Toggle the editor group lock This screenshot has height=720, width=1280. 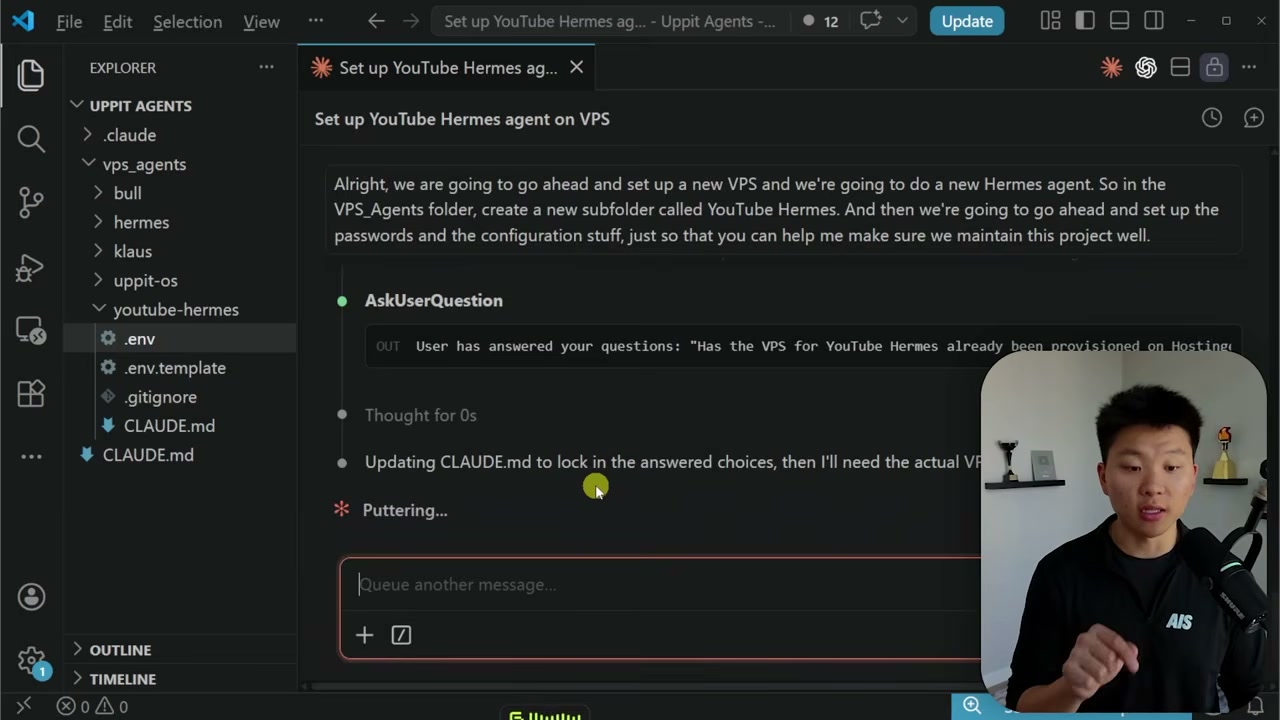coord(1214,67)
